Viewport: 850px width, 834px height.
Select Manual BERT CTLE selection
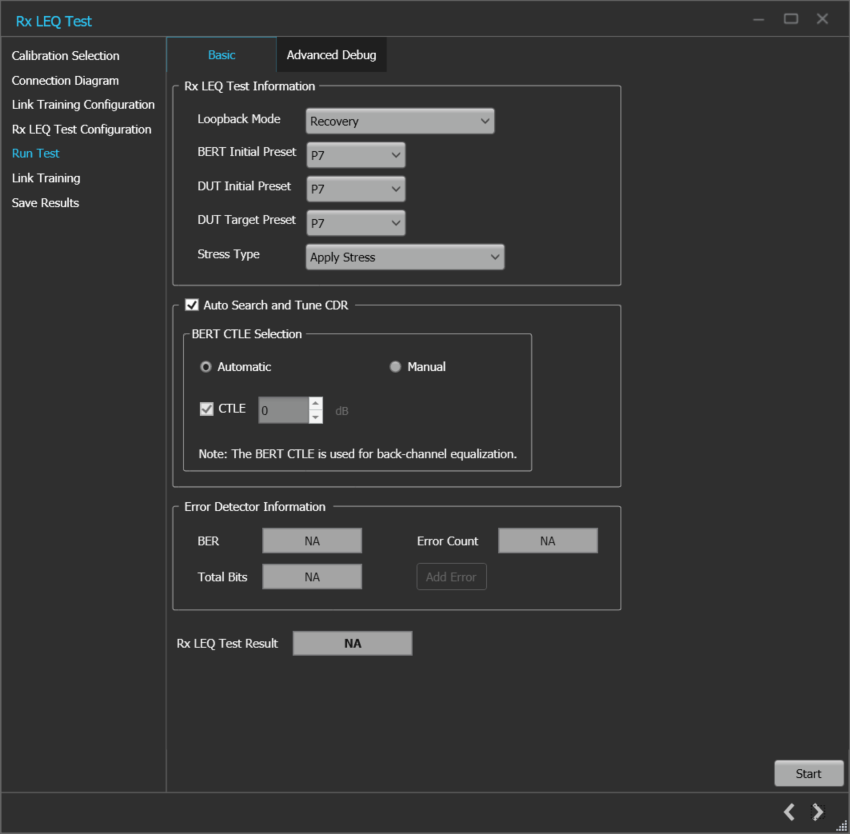tap(395, 366)
